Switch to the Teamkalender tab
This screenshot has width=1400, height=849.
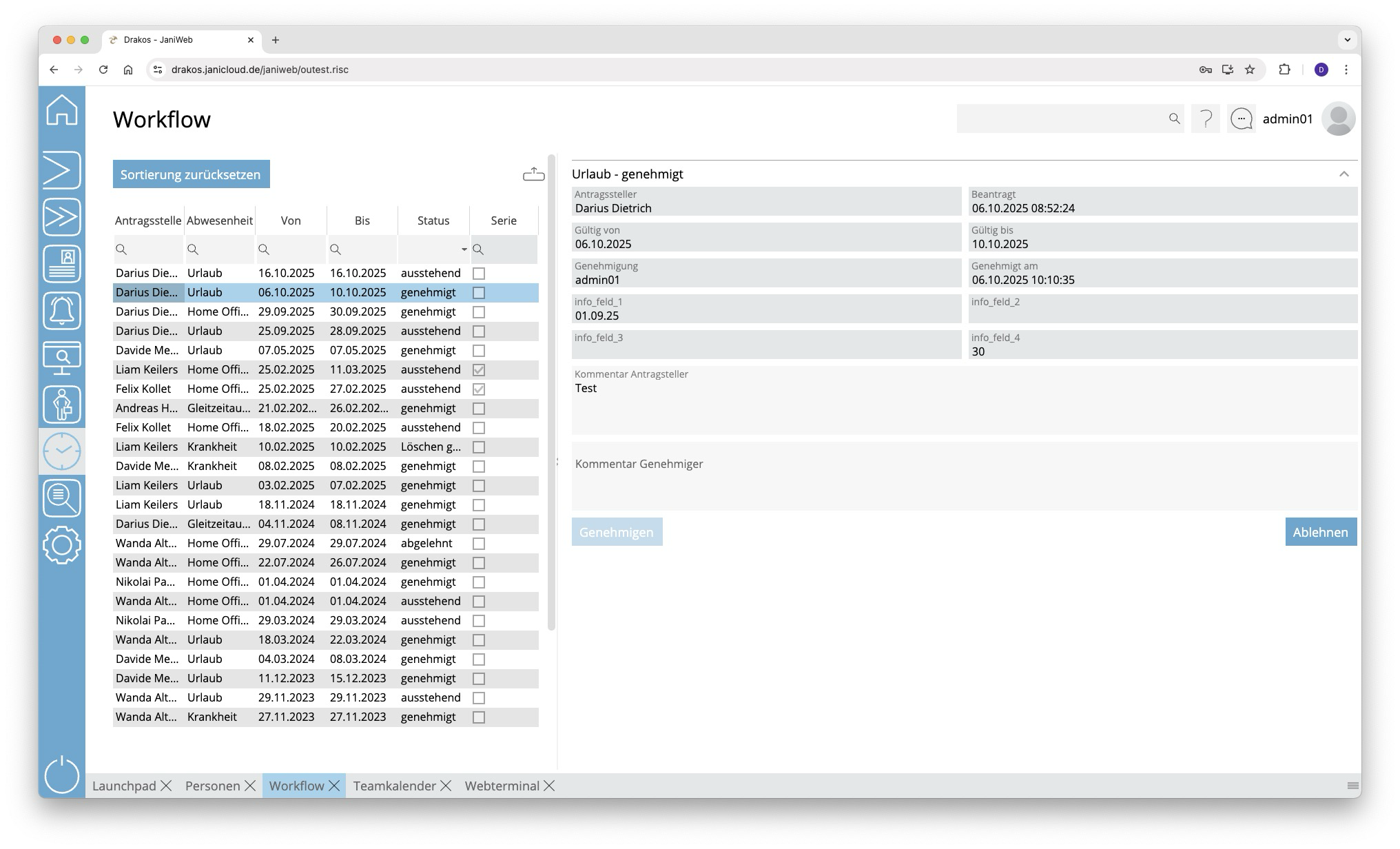(x=394, y=786)
